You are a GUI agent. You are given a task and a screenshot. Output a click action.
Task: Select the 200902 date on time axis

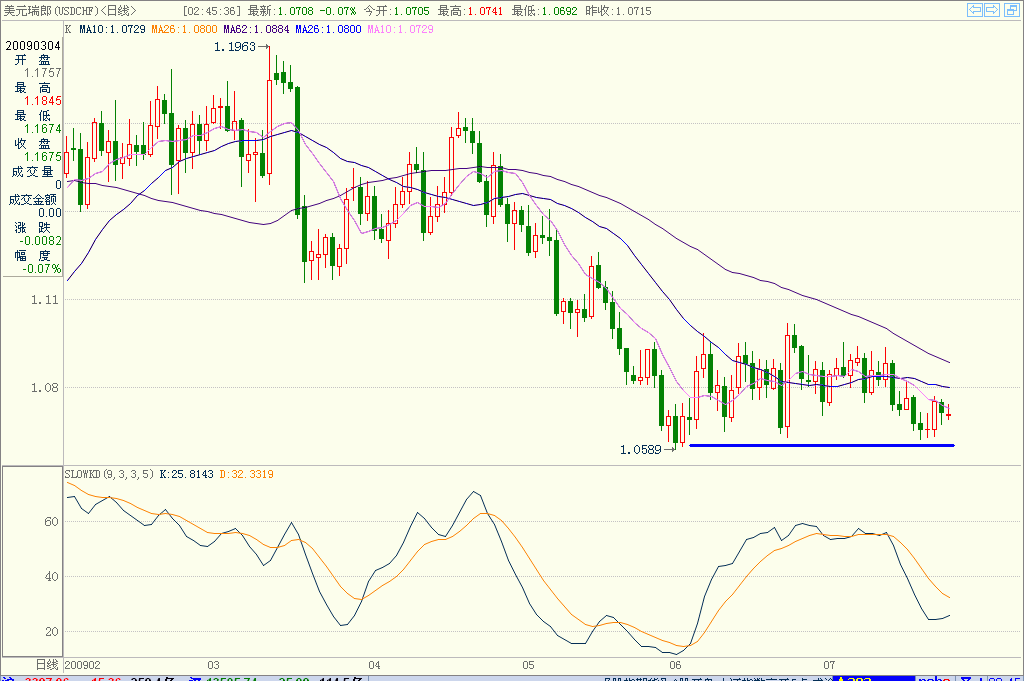(x=83, y=665)
